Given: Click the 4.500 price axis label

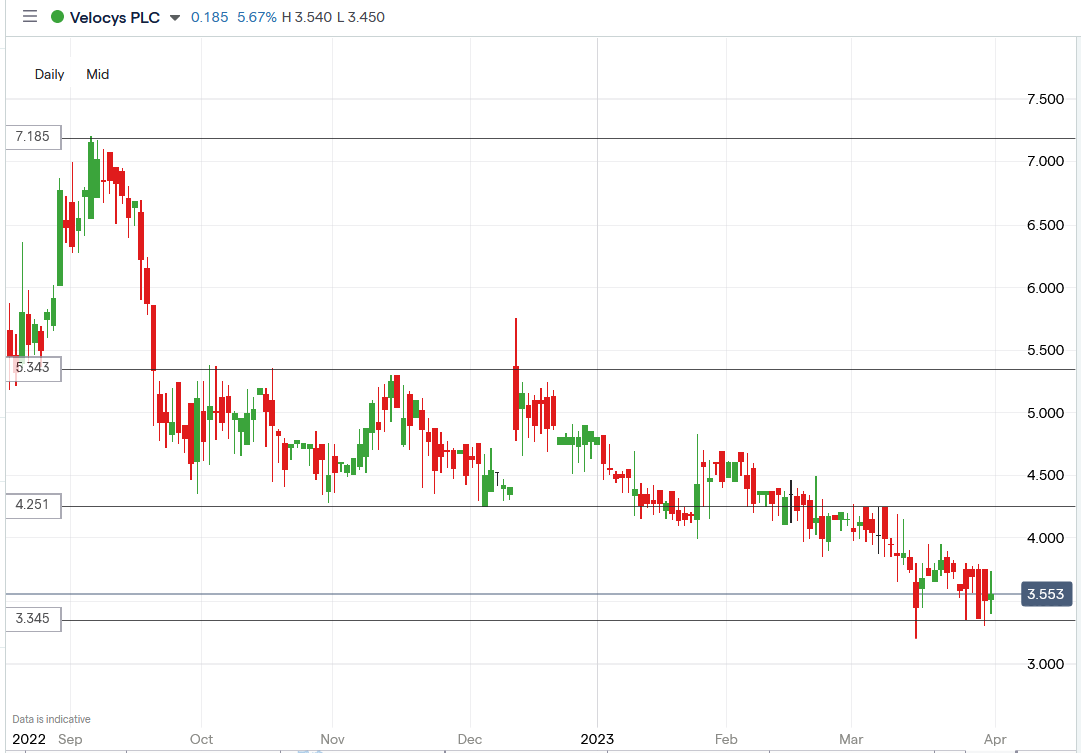Looking at the screenshot, I should click(1045, 475).
